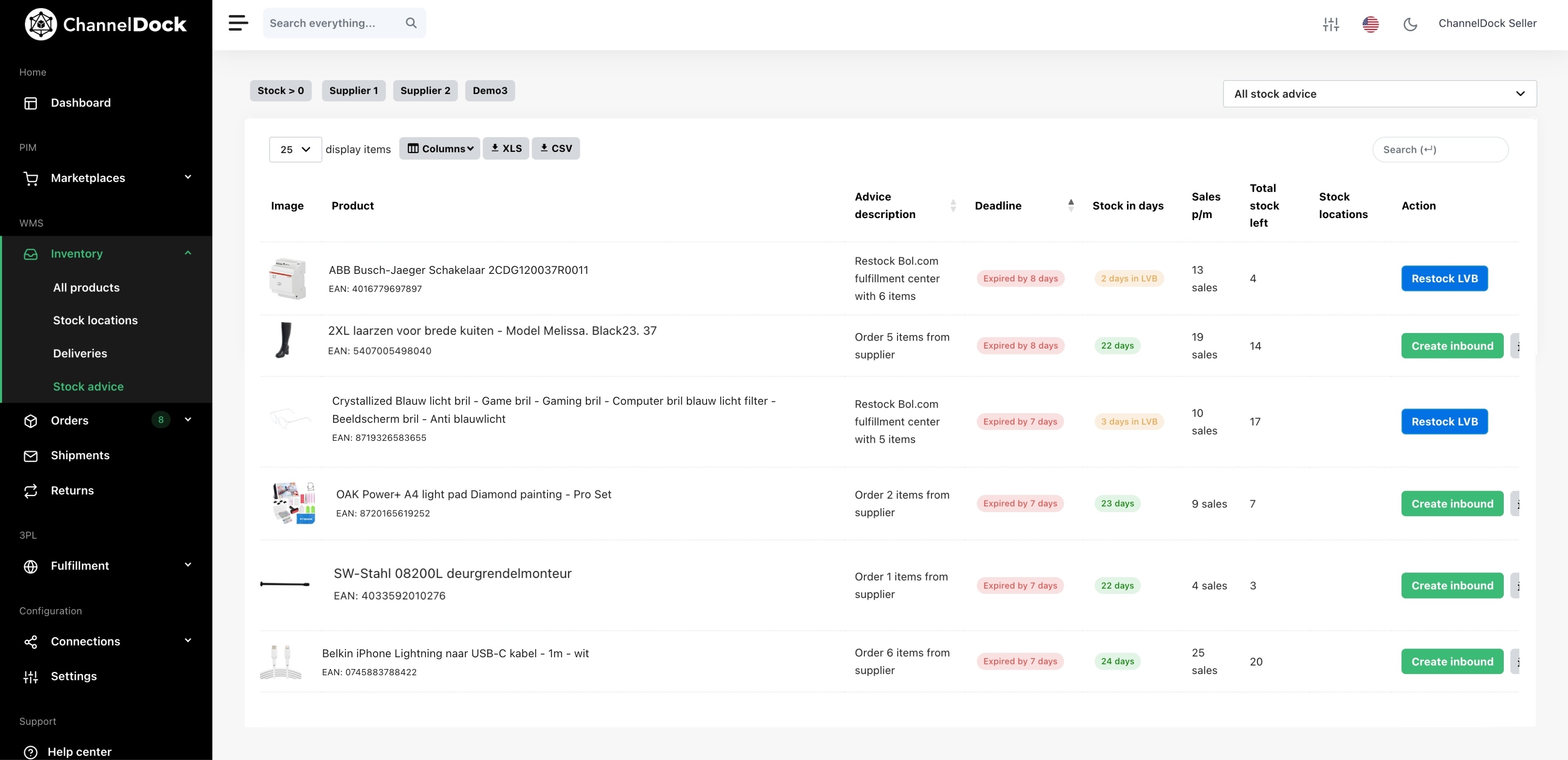Expand the Columns dropdown button
The image size is (1568, 760).
click(439, 148)
